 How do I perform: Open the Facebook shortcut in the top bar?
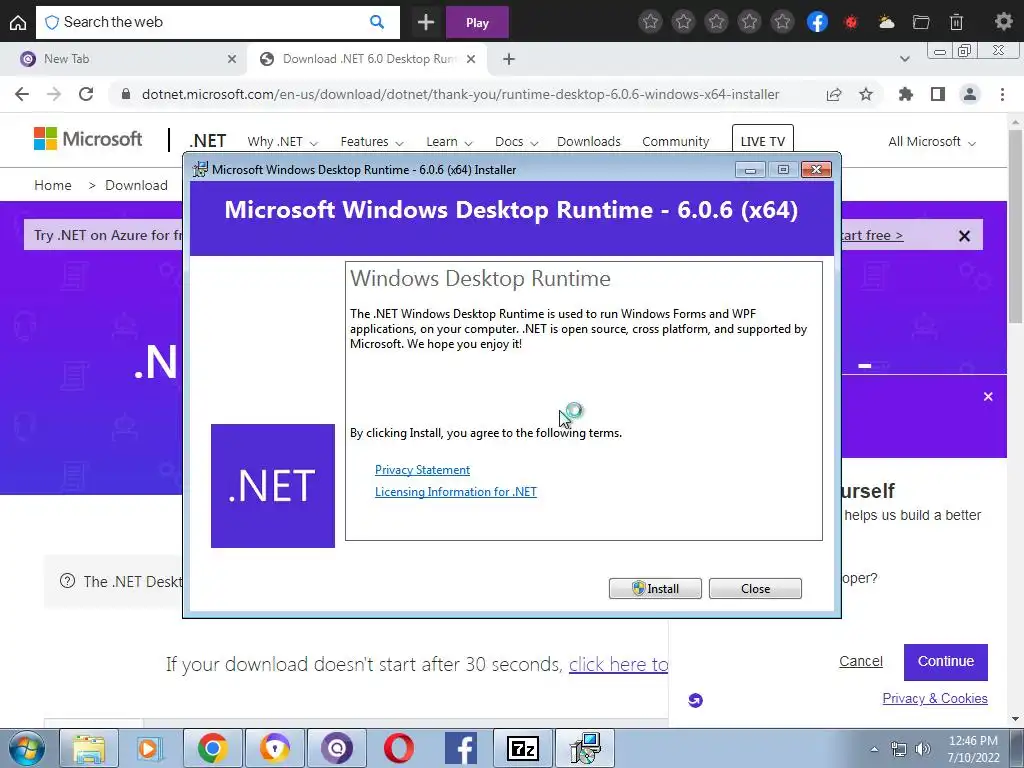point(817,22)
